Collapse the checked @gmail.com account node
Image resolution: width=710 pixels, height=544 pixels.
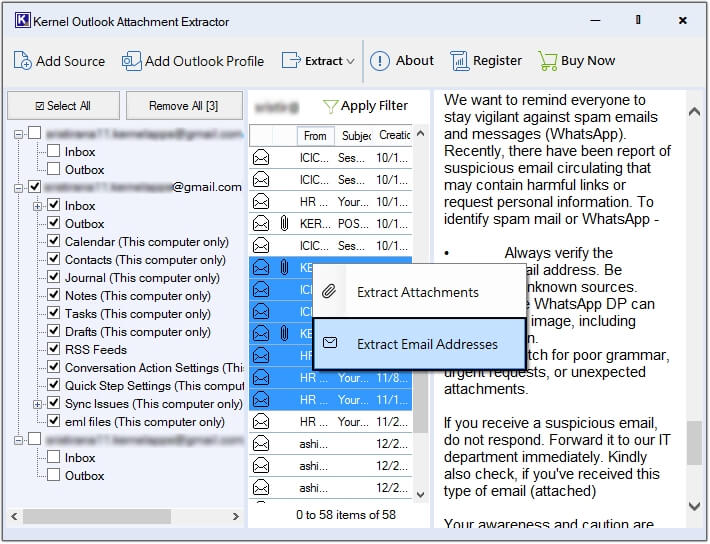19,188
